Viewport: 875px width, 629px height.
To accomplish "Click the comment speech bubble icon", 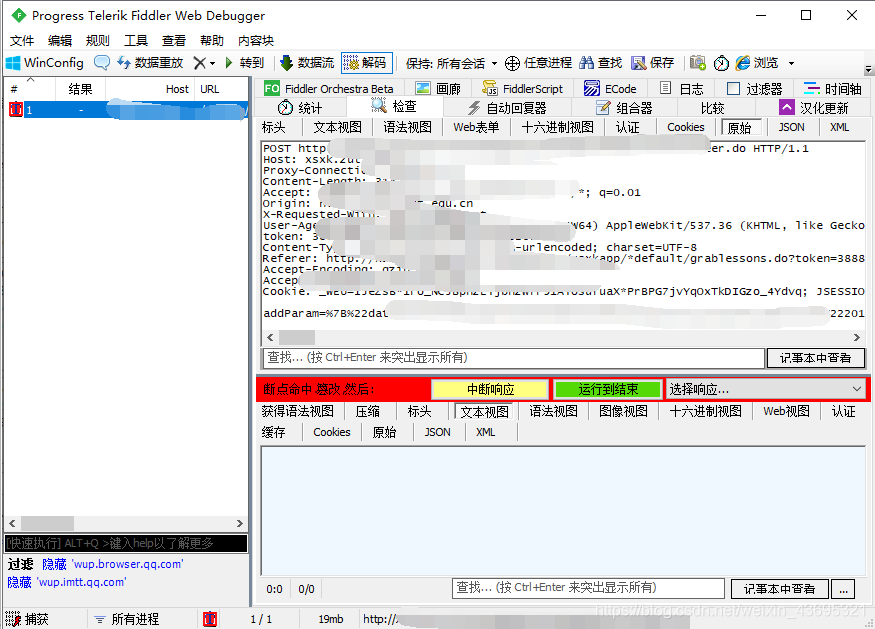I will [102, 63].
